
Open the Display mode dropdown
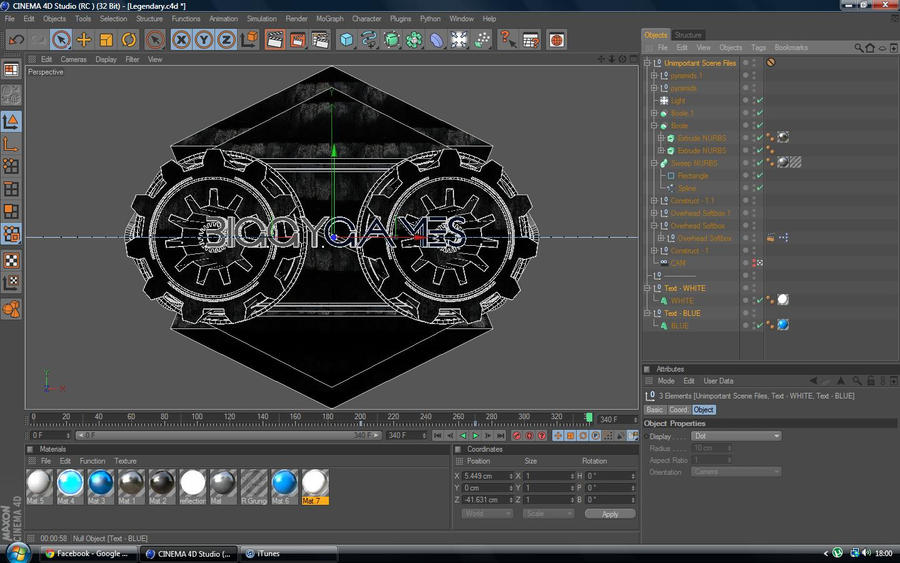736,436
